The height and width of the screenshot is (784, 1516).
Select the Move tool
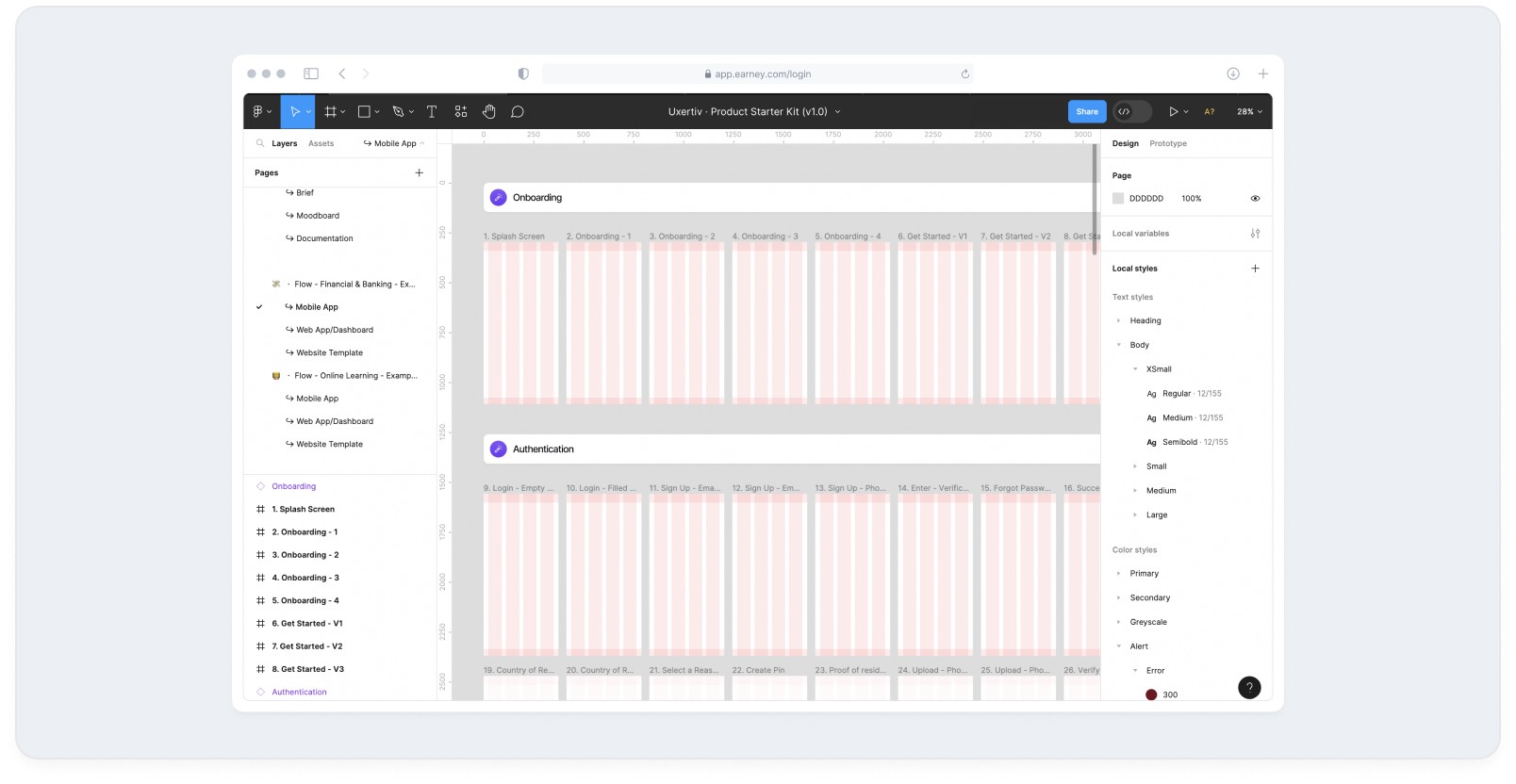coord(294,111)
